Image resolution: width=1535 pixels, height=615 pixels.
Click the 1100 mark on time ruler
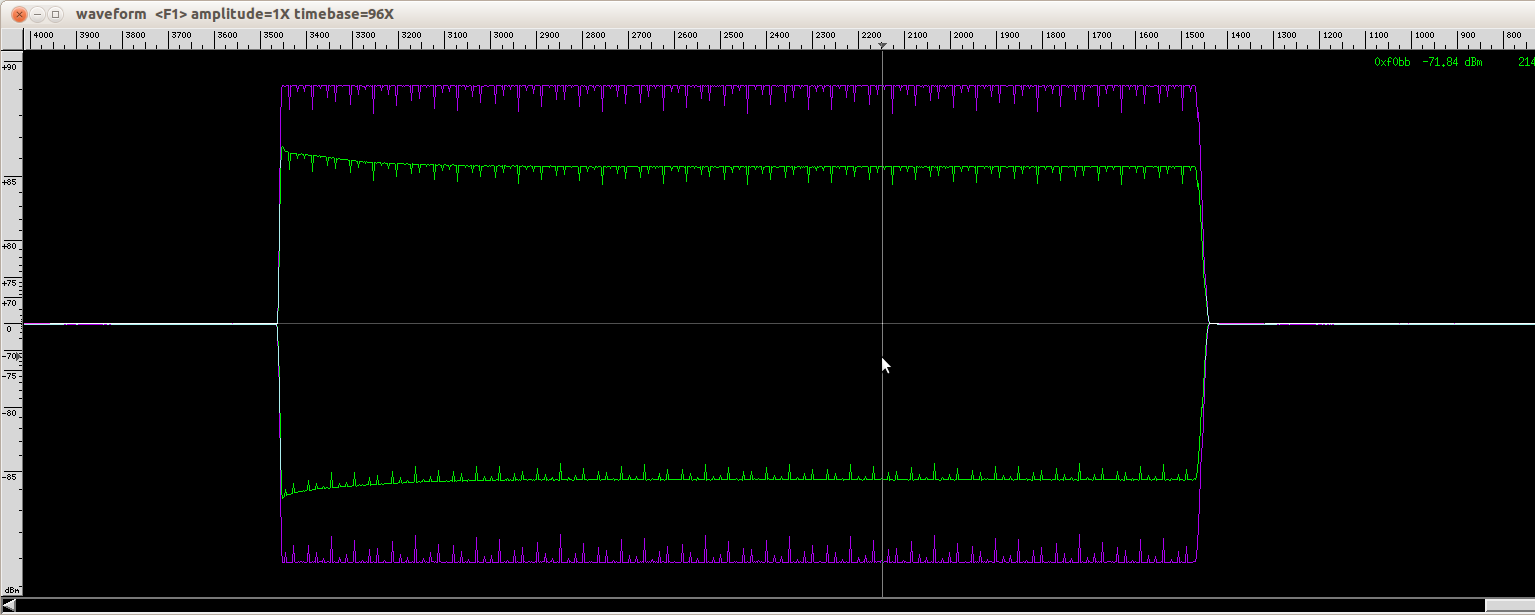coord(1377,36)
